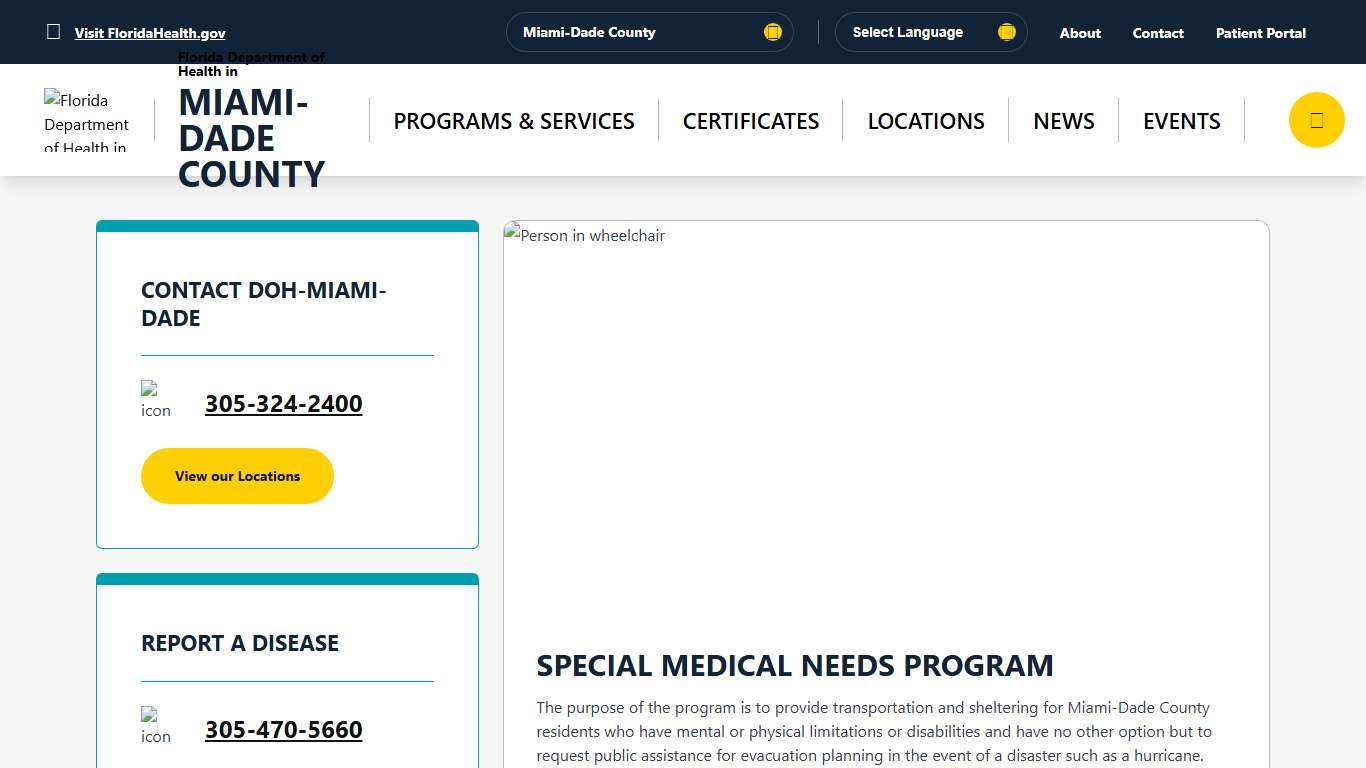Open the Select Language dropdown
1366x768 pixels.
[x=930, y=31]
